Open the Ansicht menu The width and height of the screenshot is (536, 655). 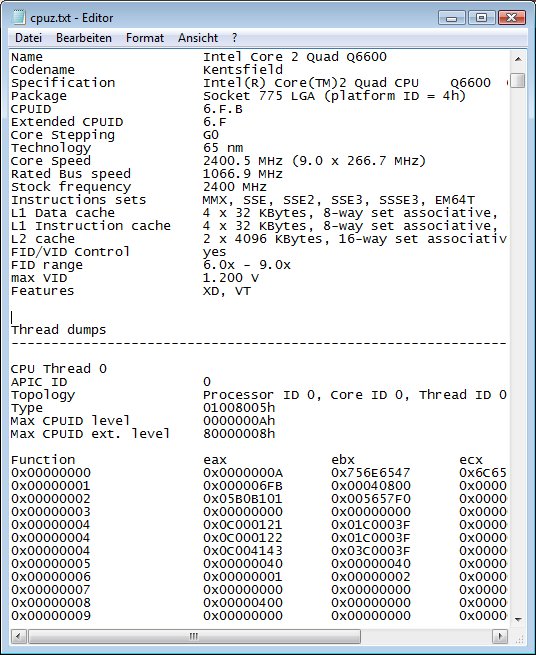pos(198,38)
